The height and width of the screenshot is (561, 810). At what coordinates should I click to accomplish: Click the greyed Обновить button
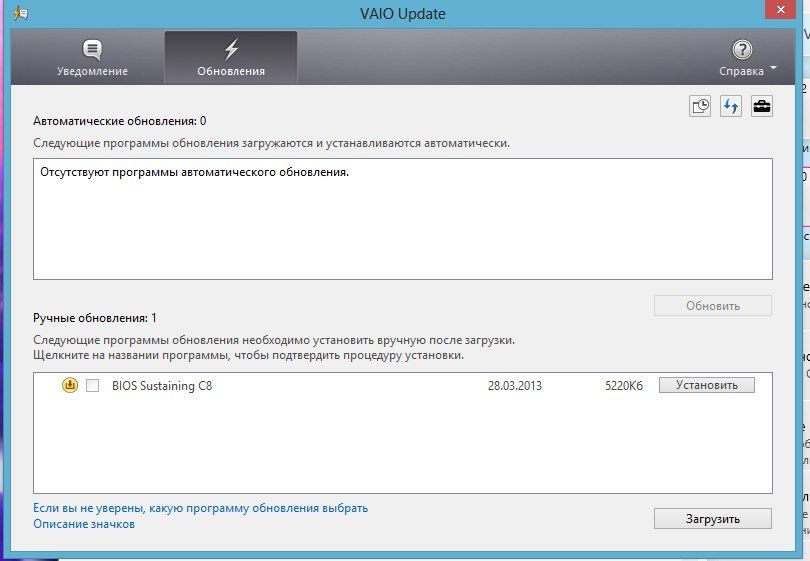712,306
